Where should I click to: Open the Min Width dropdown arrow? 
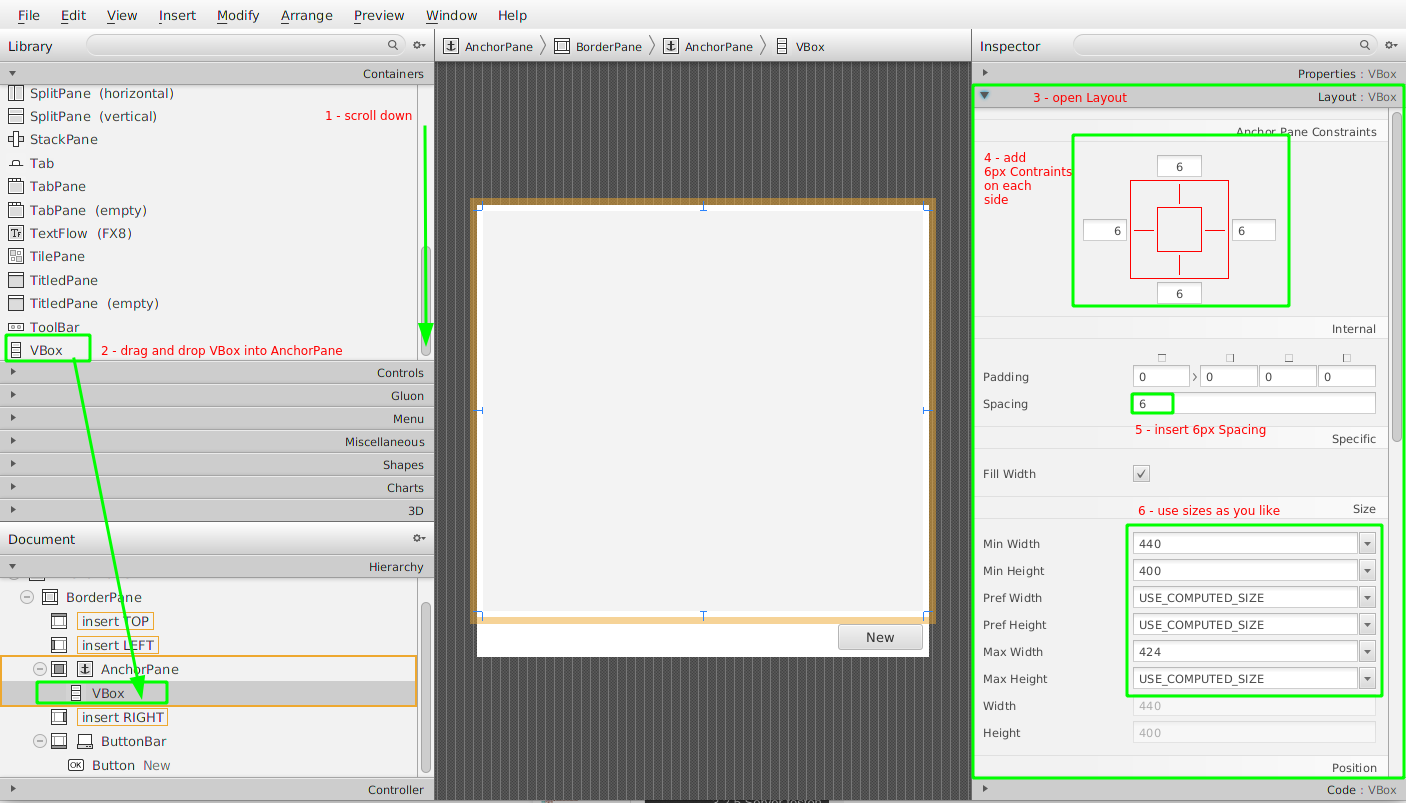pos(1367,544)
